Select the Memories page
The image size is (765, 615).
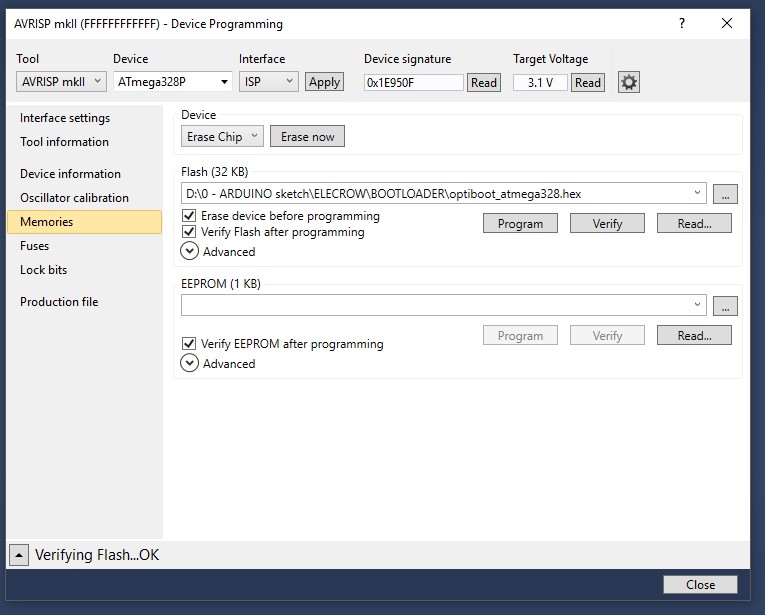85,222
